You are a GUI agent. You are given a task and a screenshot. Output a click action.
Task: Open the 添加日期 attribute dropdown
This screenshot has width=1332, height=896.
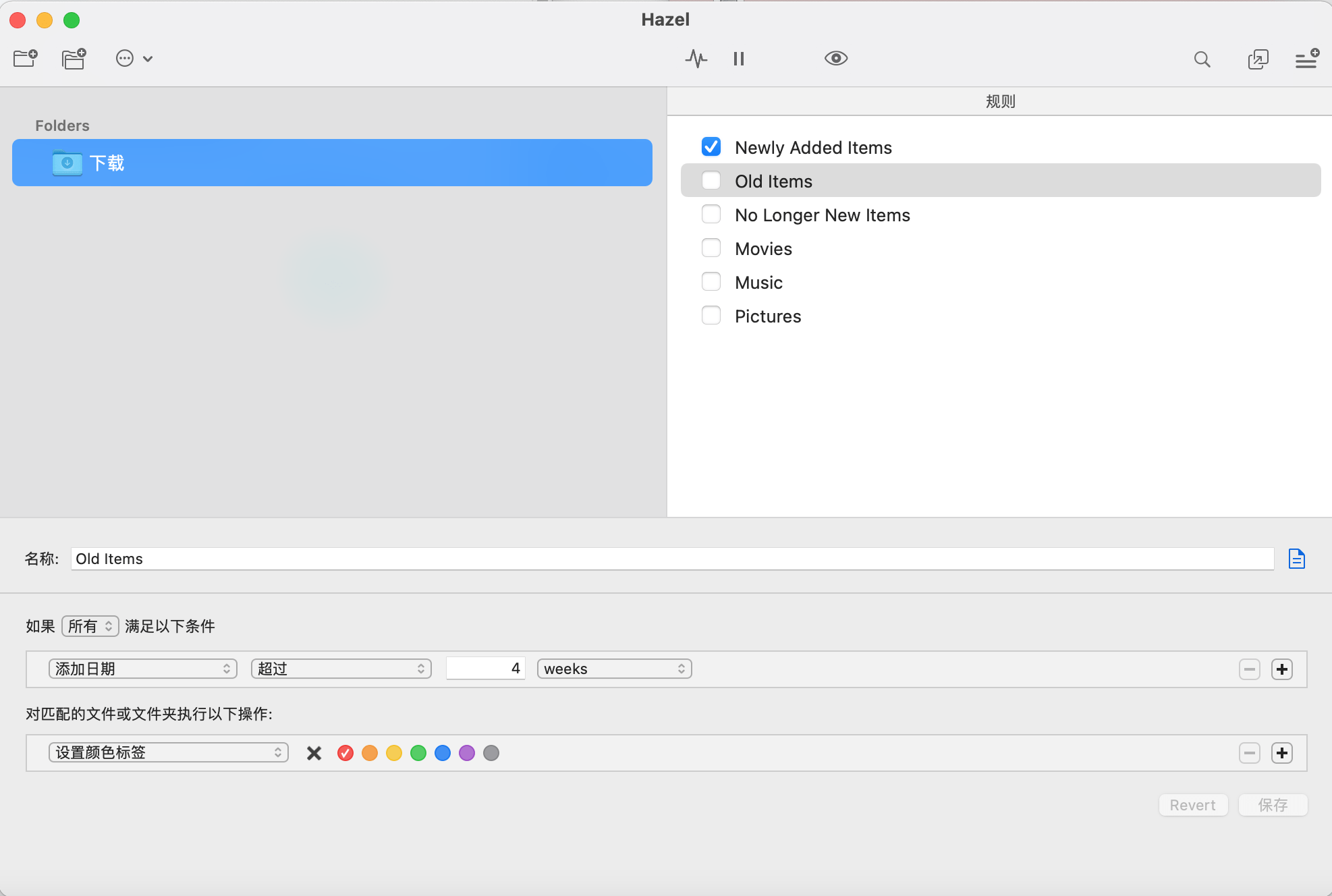142,669
